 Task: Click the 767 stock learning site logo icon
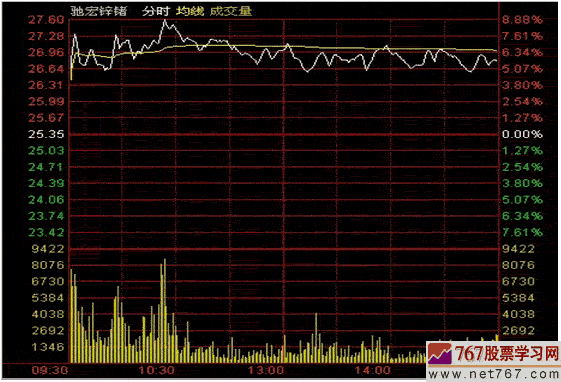pos(440,354)
